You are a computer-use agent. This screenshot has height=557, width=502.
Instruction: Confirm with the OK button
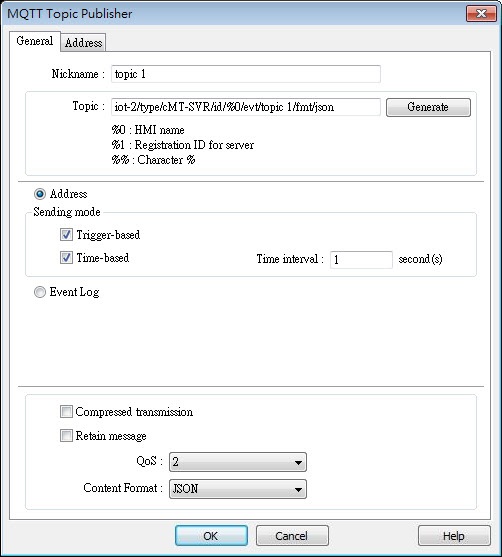pos(211,536)
